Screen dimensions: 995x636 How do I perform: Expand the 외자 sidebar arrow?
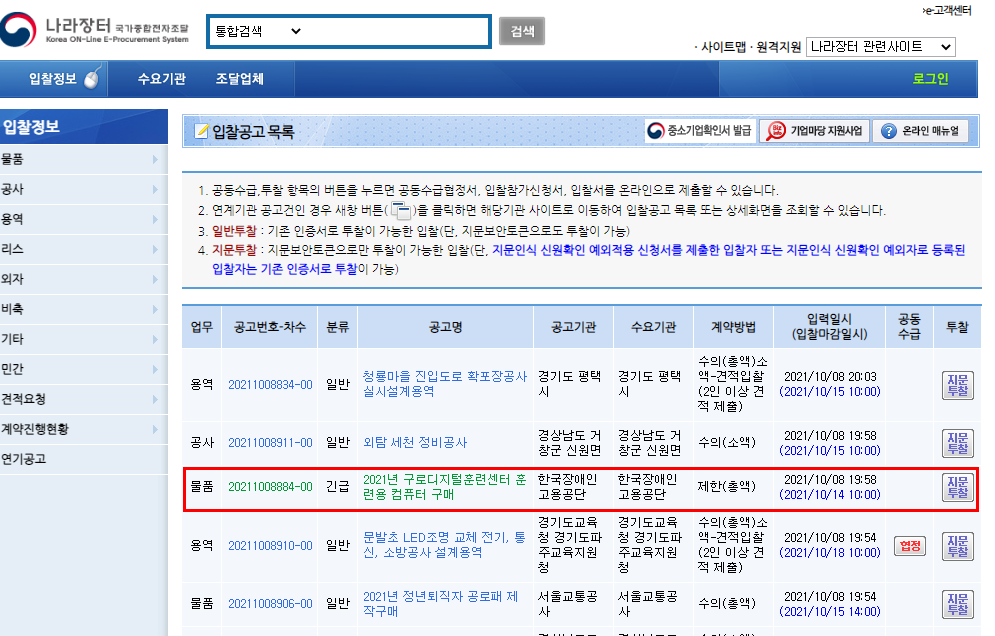point(155,279)
